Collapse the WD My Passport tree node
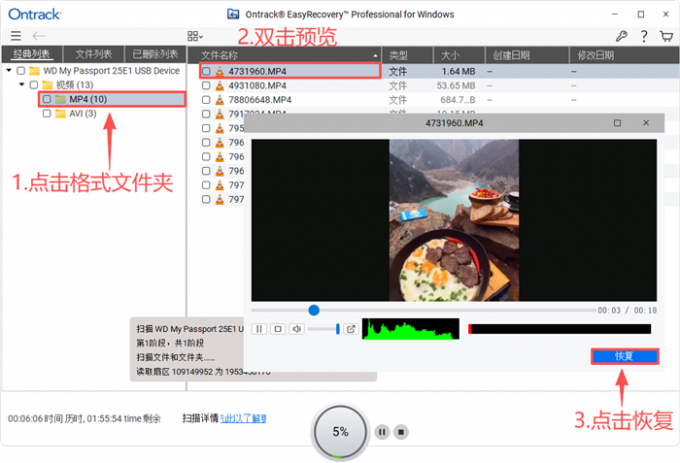 click(9, 70)
